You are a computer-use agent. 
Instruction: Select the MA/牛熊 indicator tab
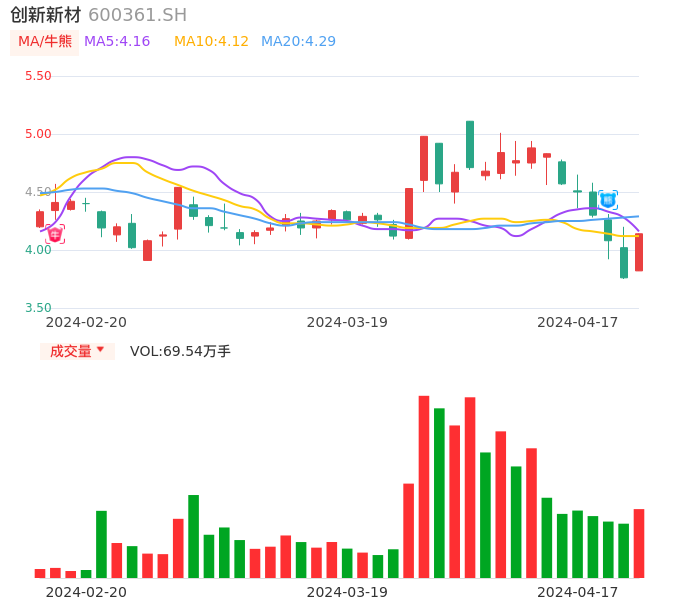[x=45, y=42]
